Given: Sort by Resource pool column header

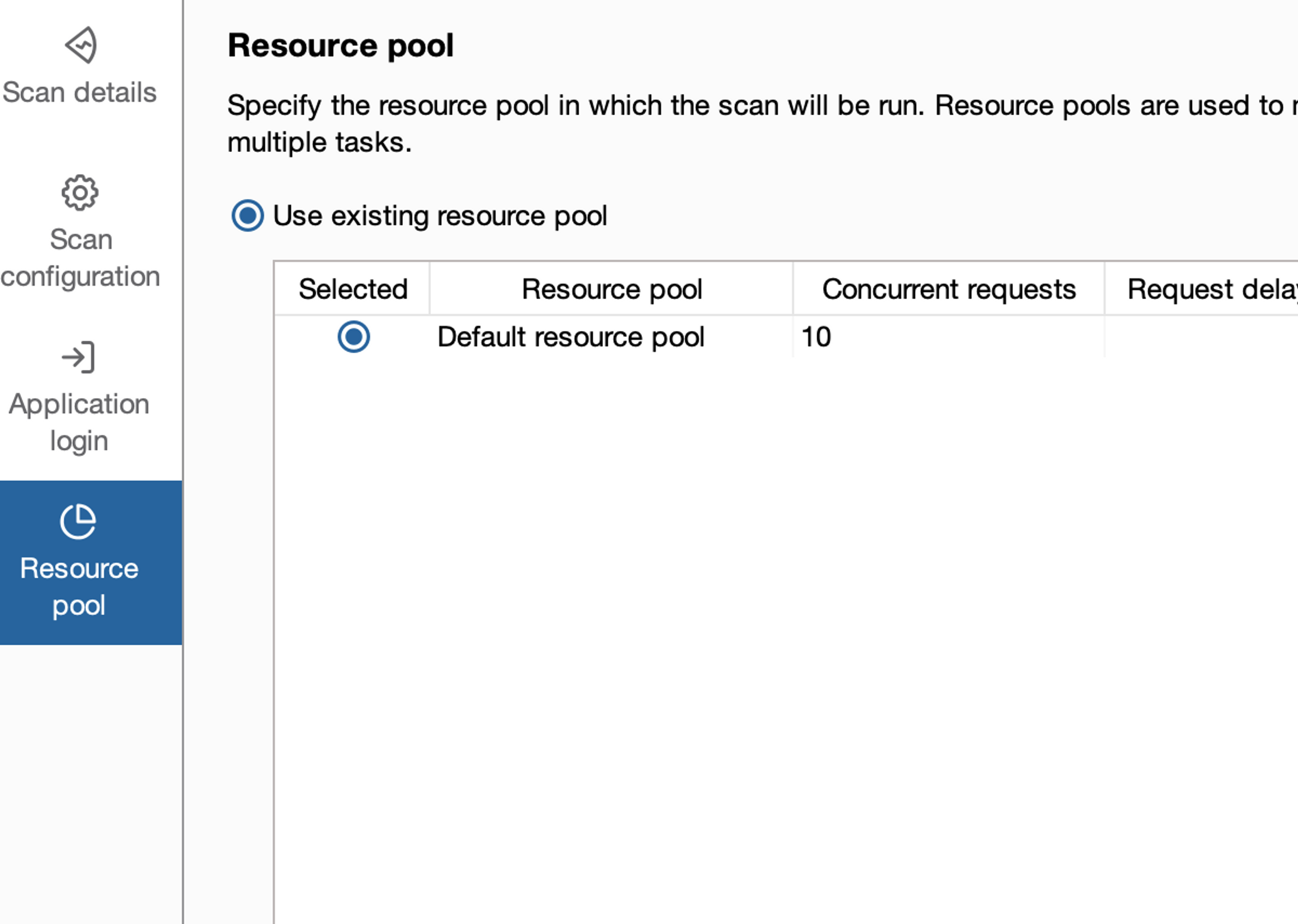Looking at the screenshot, I should tap(611, 289).
